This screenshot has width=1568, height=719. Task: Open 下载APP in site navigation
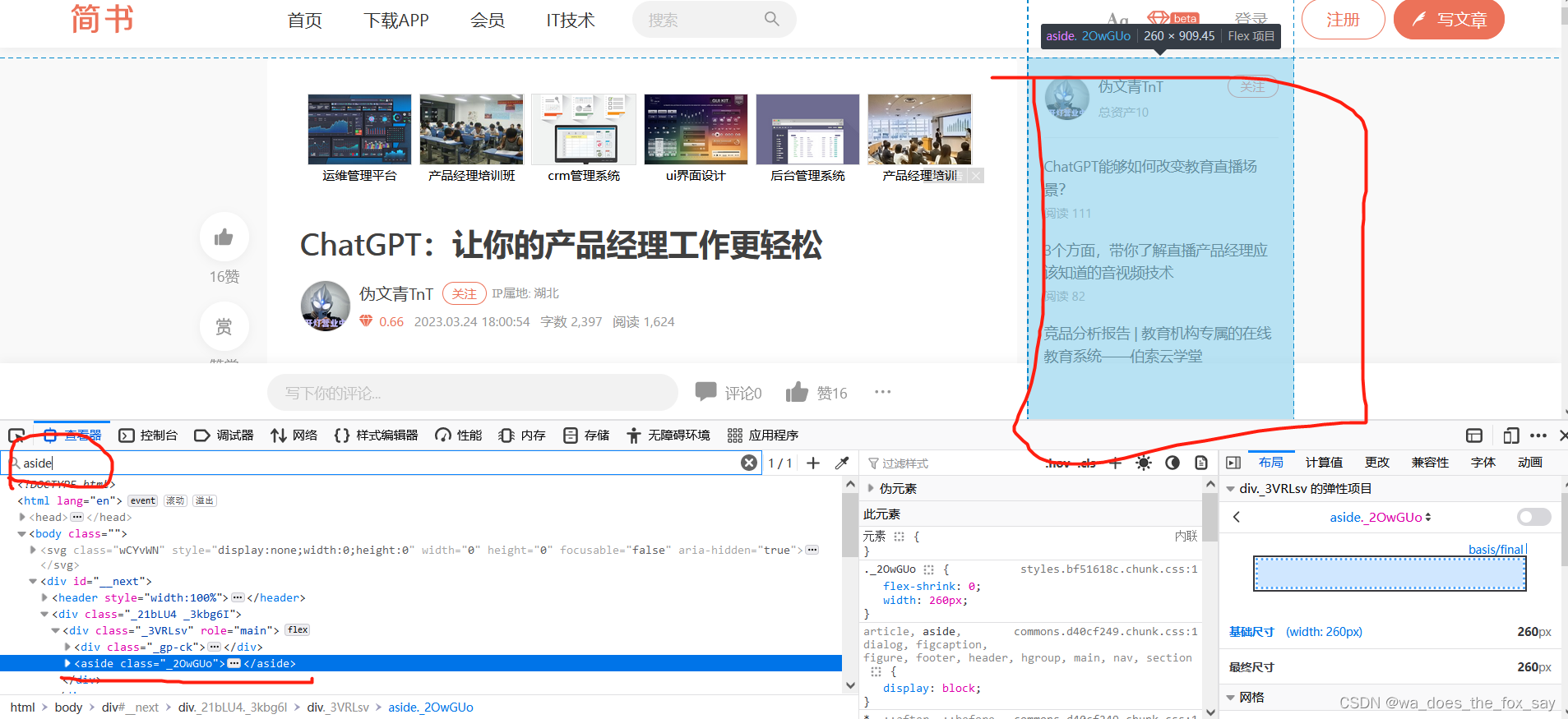(x=396, y=20)
